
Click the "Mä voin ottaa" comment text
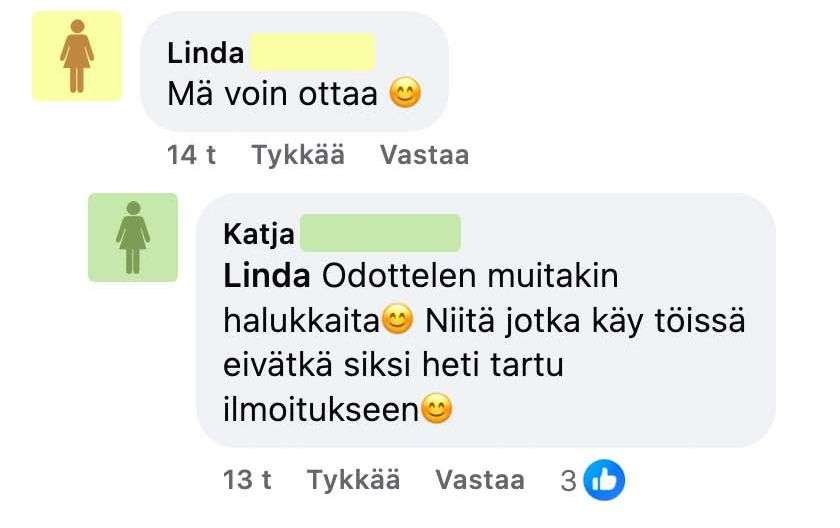272,95
